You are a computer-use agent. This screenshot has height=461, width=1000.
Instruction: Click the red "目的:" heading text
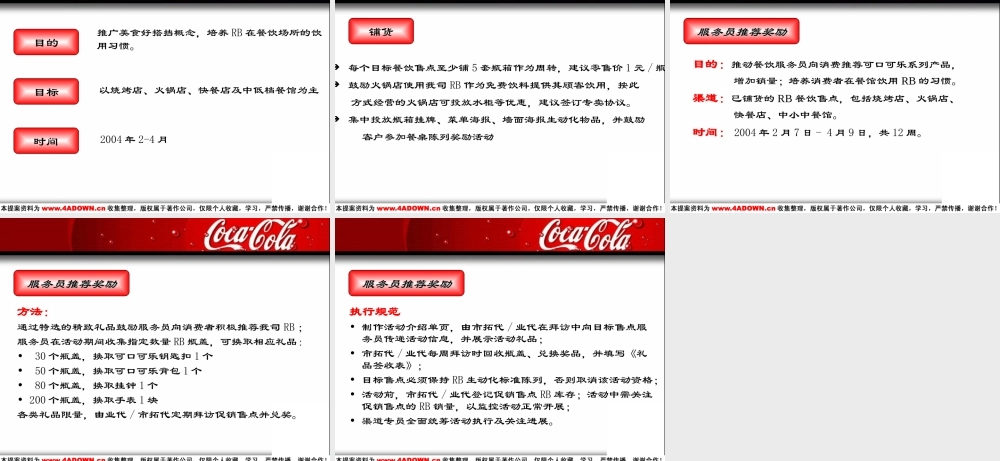coord(709,65)
